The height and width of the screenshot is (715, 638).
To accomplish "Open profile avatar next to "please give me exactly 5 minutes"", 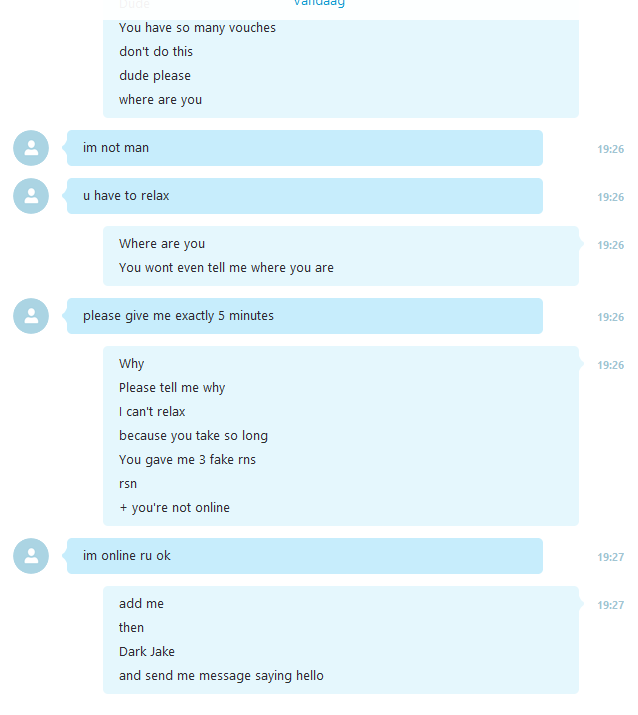I will (31, 316).
